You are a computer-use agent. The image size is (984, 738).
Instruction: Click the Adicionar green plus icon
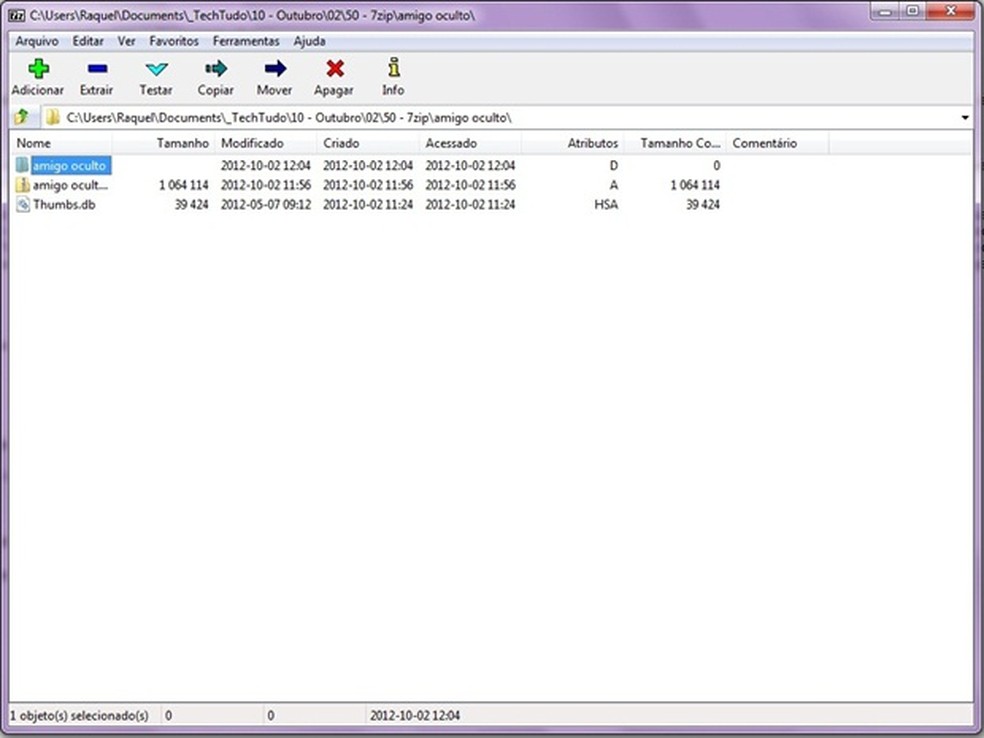pos(39,68)
